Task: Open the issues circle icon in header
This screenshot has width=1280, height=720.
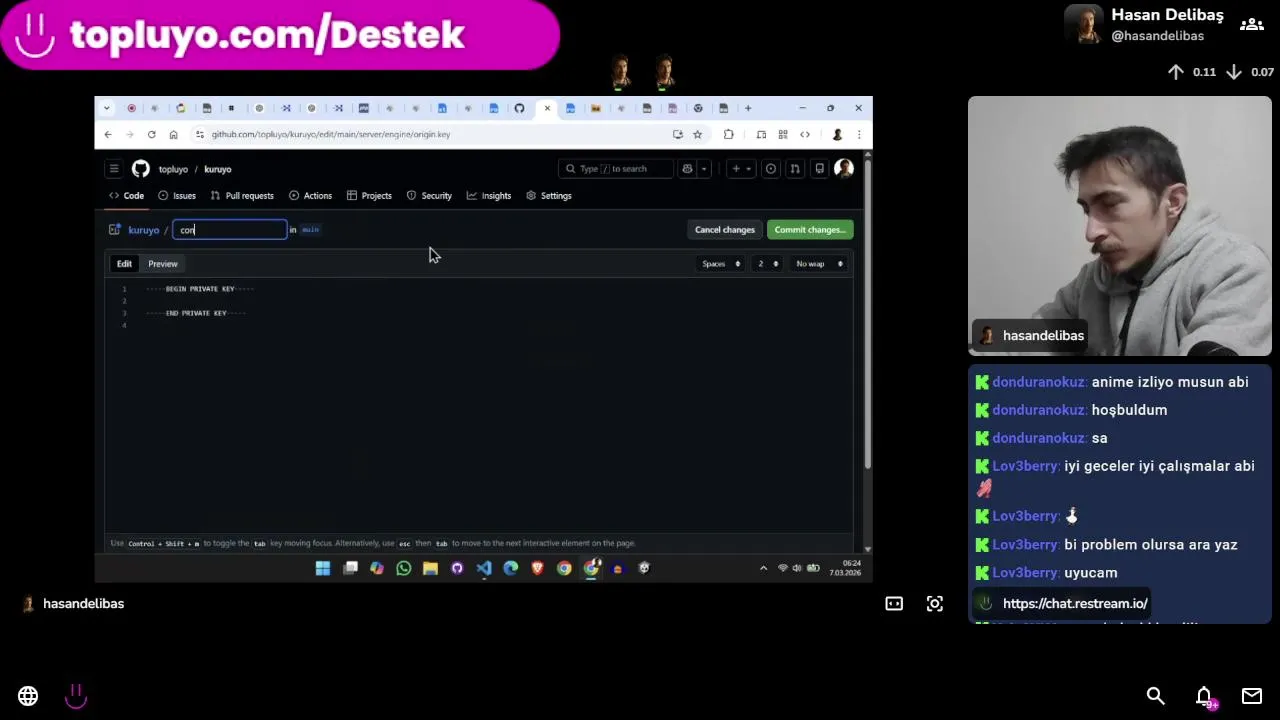Action: (771, 169)
